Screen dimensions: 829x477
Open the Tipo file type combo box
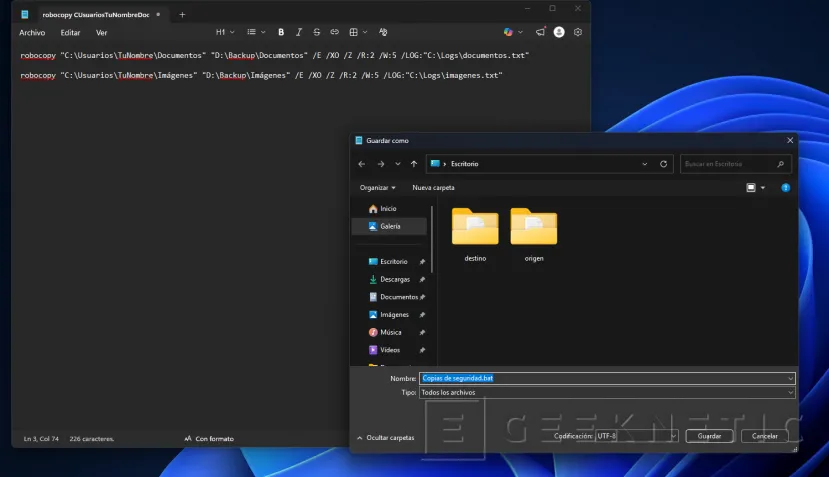pos(607,392)
